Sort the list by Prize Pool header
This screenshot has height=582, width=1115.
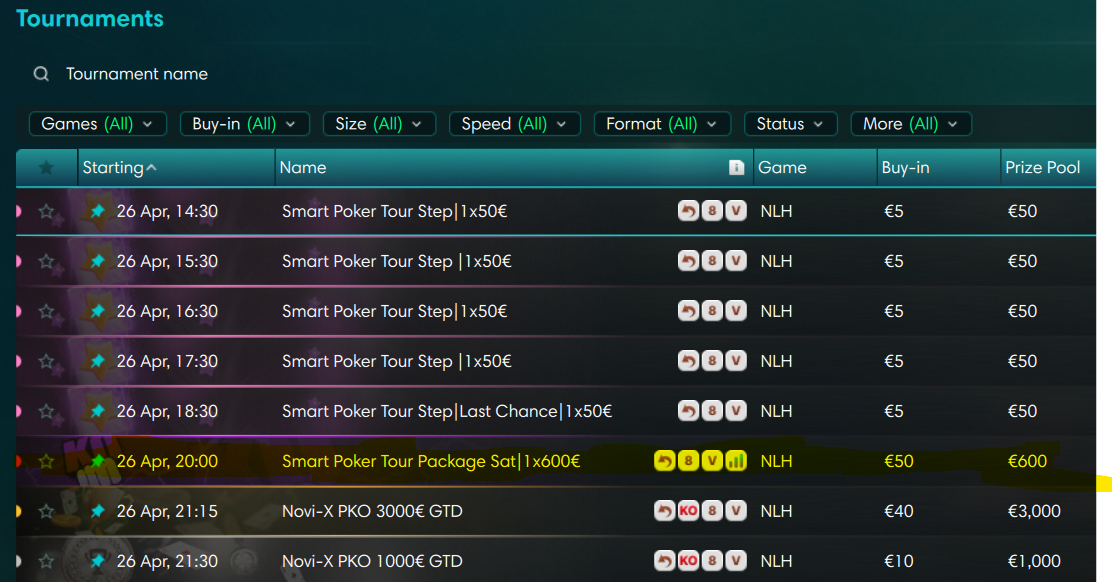tap(1042, 168)
